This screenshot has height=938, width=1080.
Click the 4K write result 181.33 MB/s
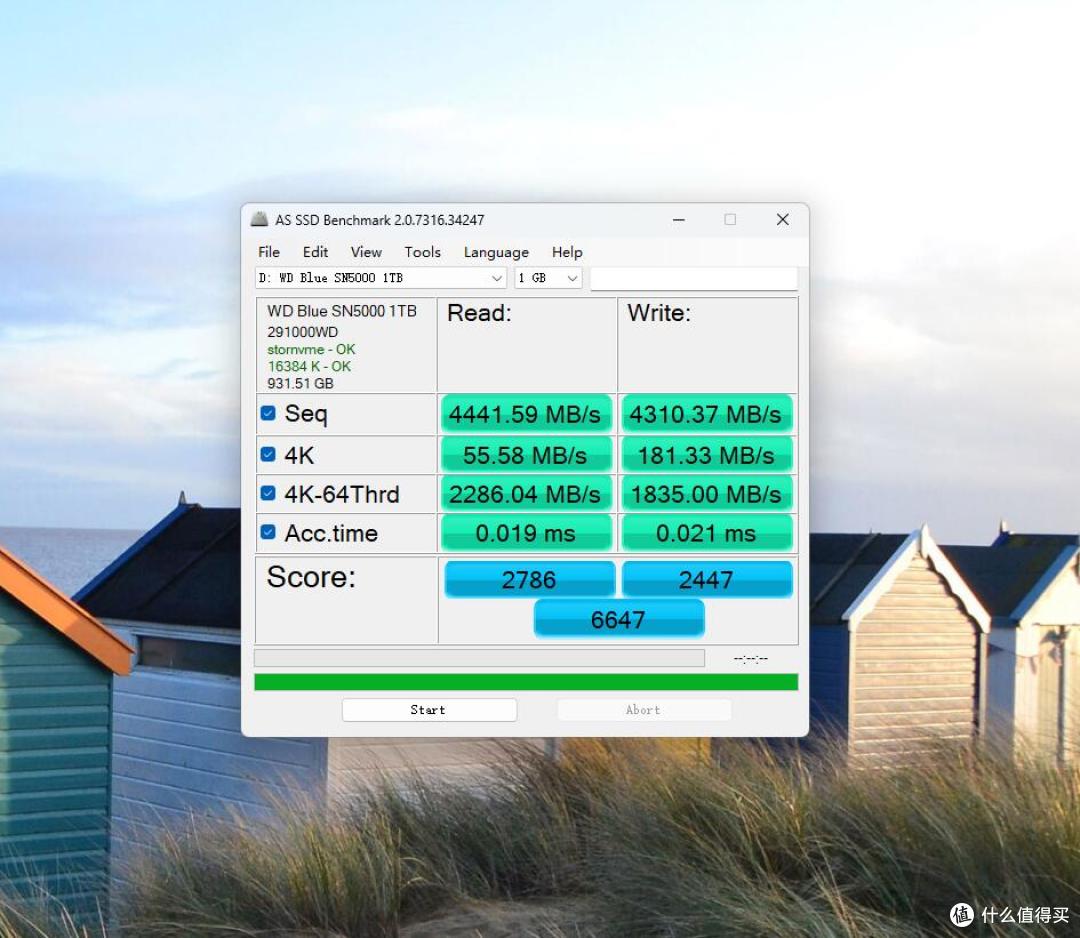coord(706,455)
